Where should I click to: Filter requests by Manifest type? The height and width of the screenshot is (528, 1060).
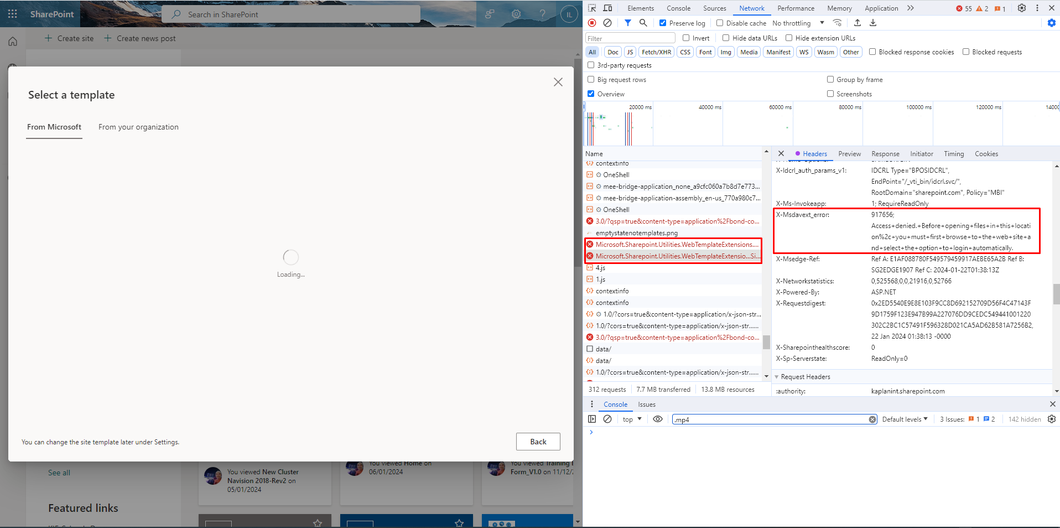[x=779, y=51]
